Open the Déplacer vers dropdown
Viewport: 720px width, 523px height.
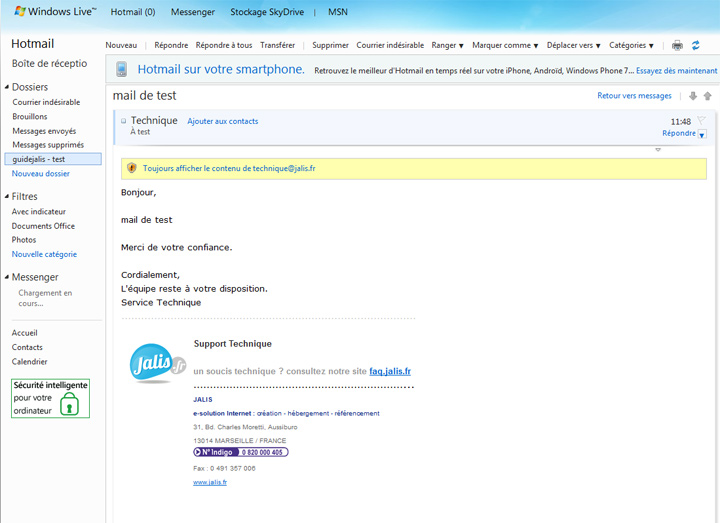click(574, 45)
